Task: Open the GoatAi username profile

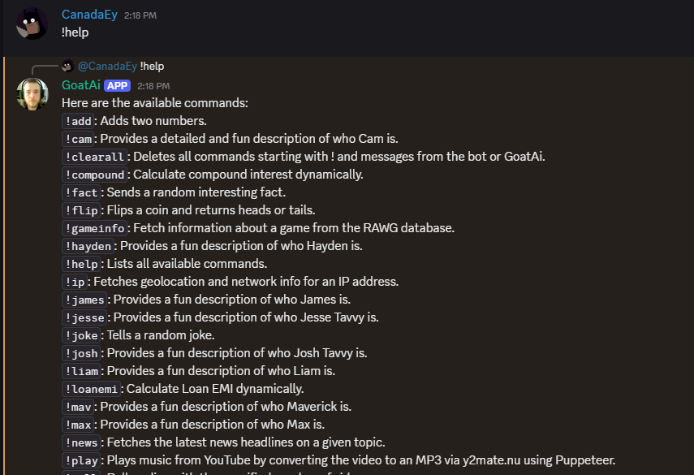Action: [x=81, y=85]
